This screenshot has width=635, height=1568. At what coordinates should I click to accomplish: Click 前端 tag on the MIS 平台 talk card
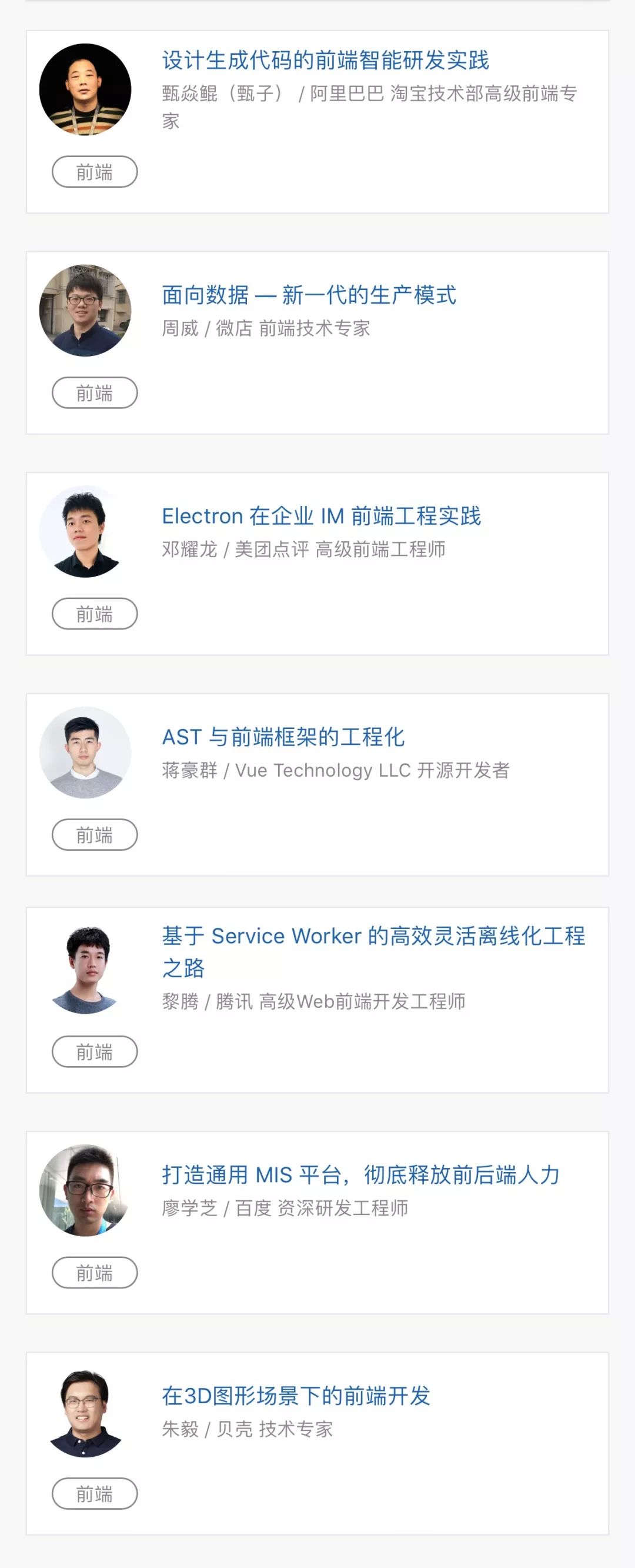(x=95, y=1273)
